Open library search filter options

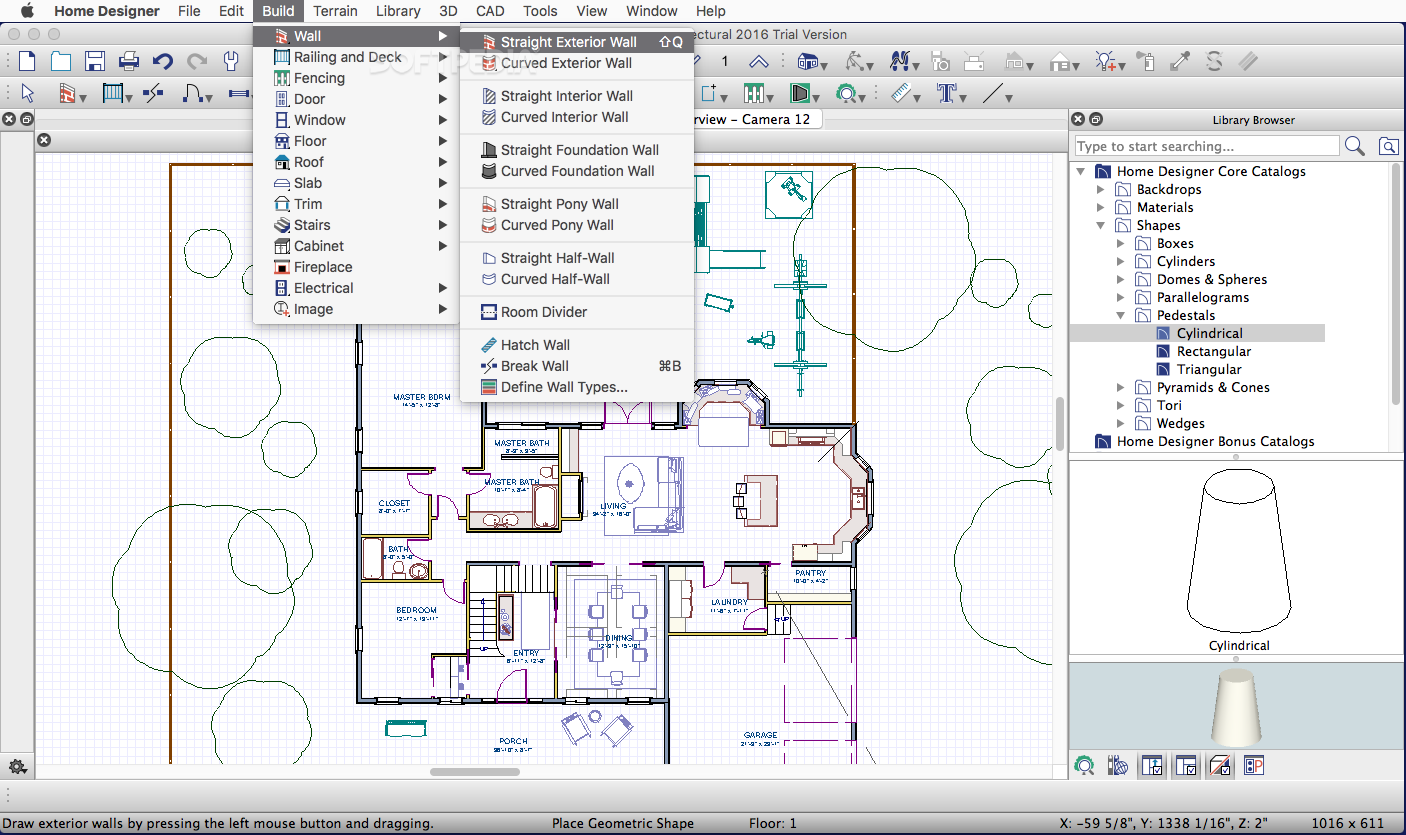[1388, 146]
